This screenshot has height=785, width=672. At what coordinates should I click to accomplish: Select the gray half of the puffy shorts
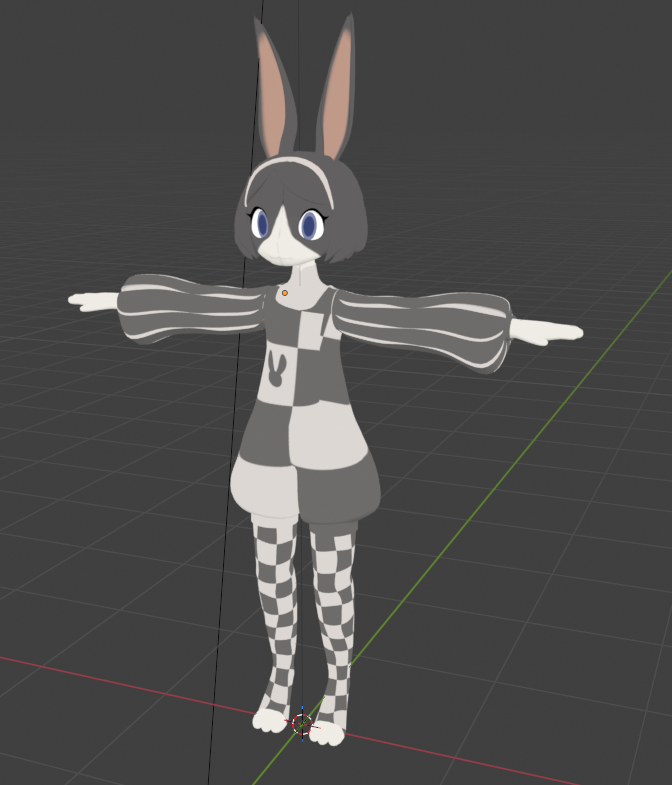click(x=340, y=485)
